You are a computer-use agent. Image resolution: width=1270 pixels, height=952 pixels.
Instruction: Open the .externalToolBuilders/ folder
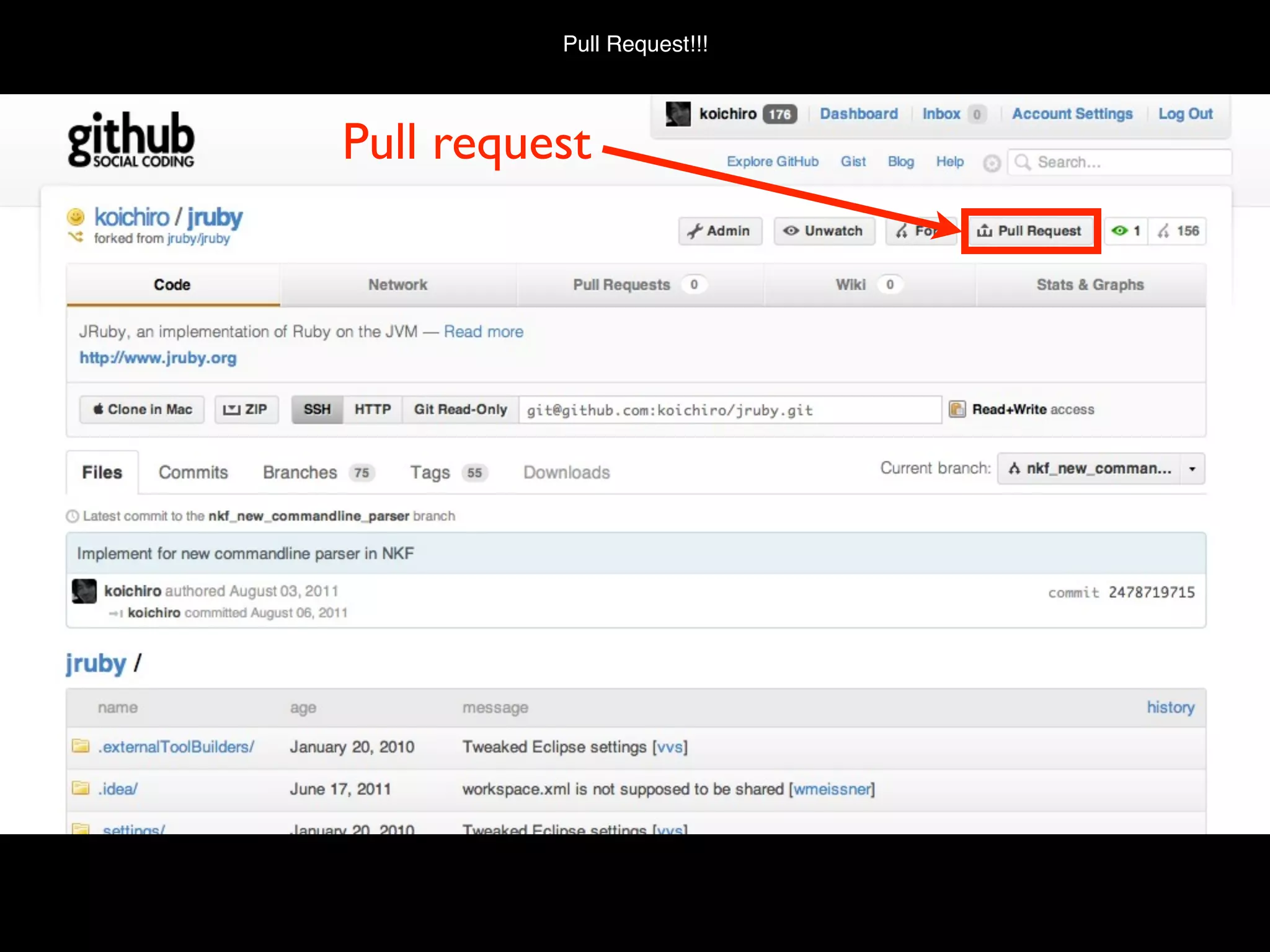point(176,747)
